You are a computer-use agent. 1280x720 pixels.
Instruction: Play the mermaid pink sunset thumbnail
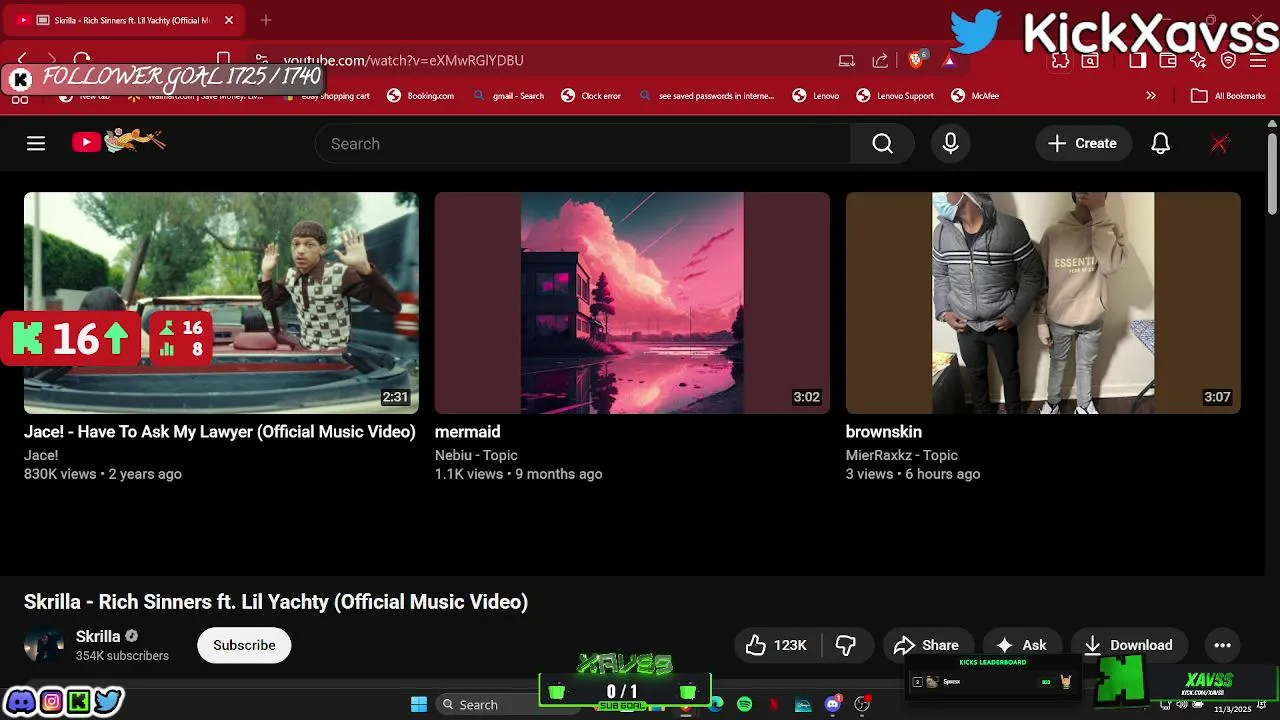pos(632,303)
